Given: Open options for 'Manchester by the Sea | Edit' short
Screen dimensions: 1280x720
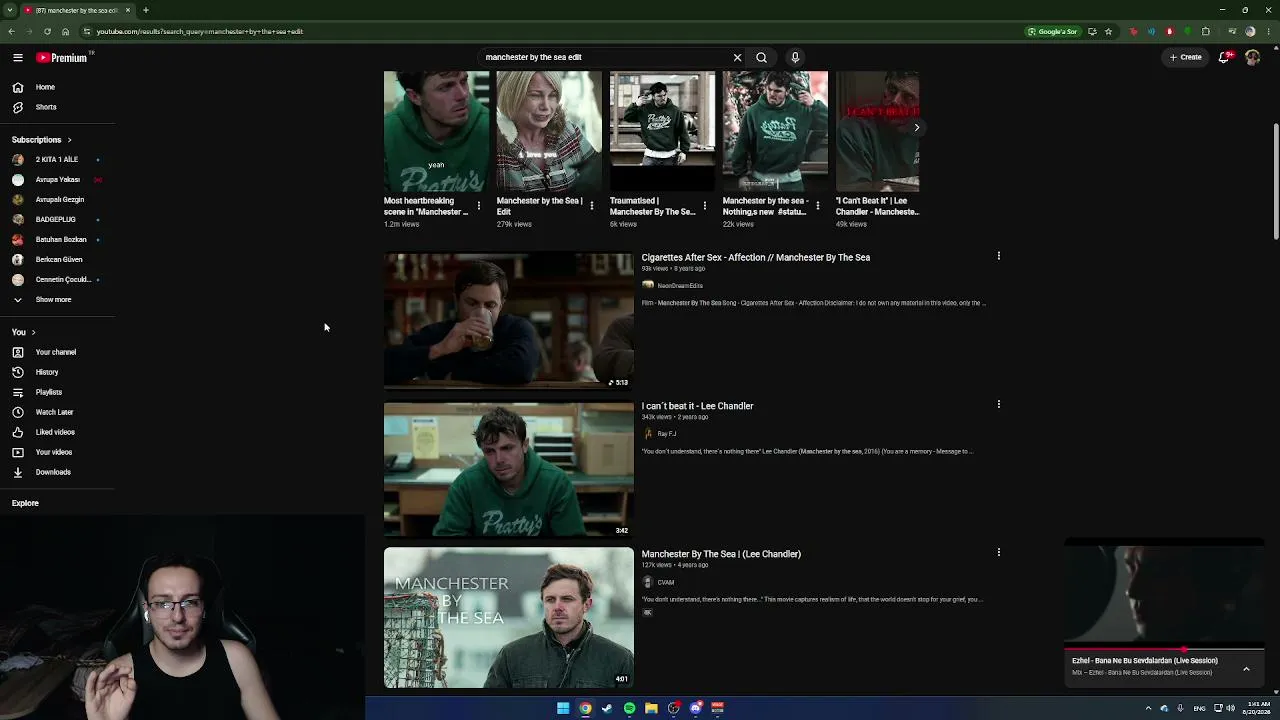Looking at the screenshot, I should click(592, 206).
